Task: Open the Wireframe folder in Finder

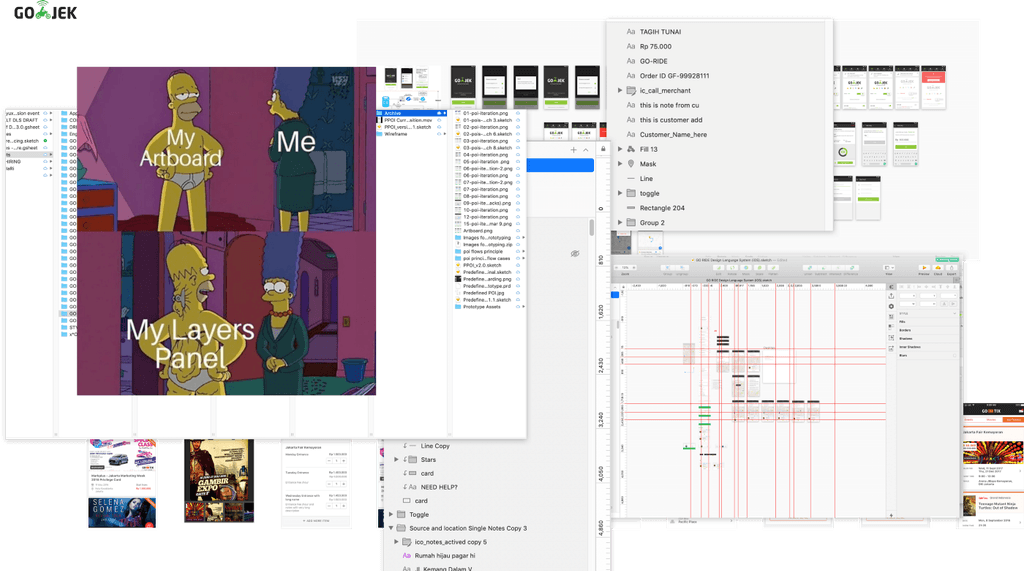Action: point(396,134)
